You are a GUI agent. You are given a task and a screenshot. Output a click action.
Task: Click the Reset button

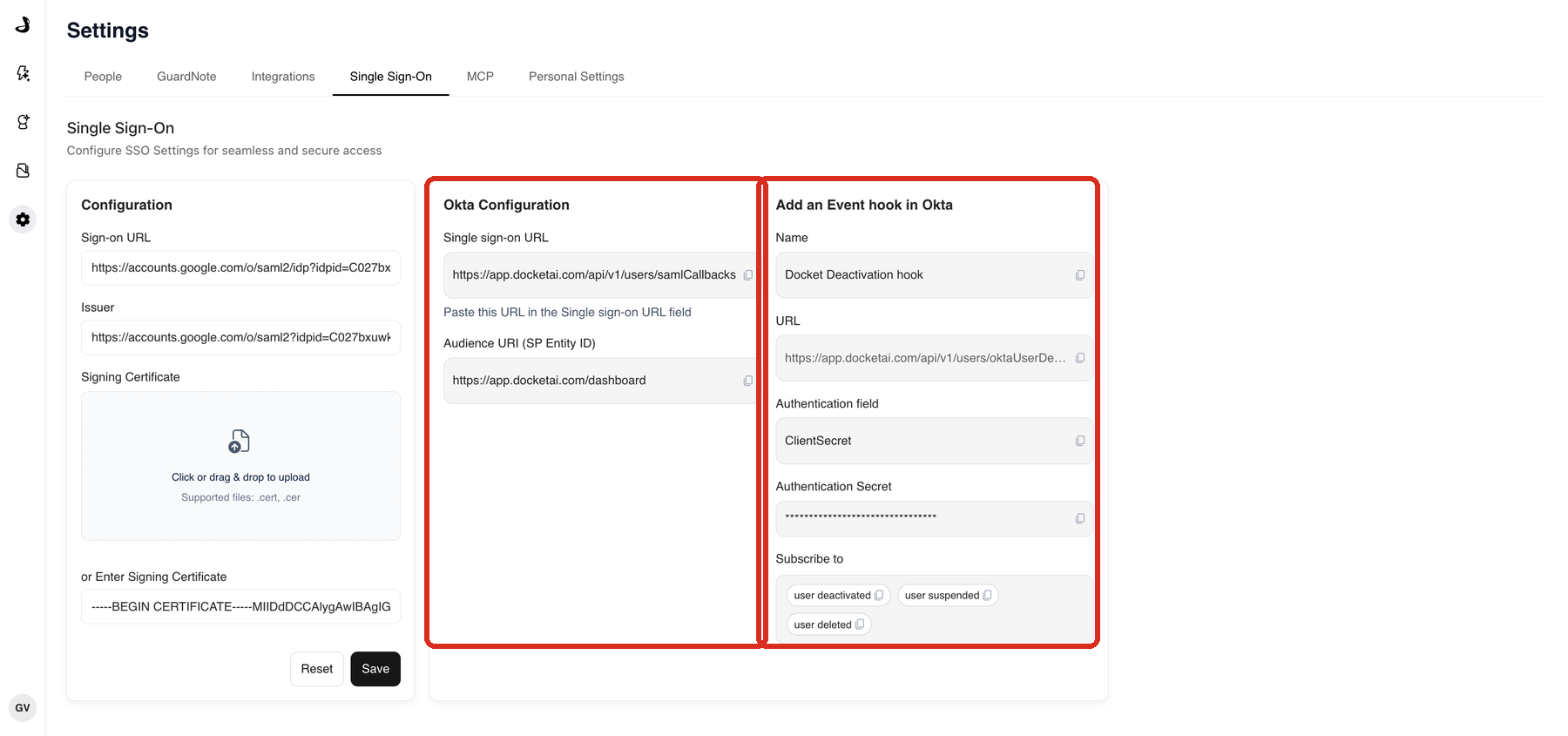click(x=317, y=669)
